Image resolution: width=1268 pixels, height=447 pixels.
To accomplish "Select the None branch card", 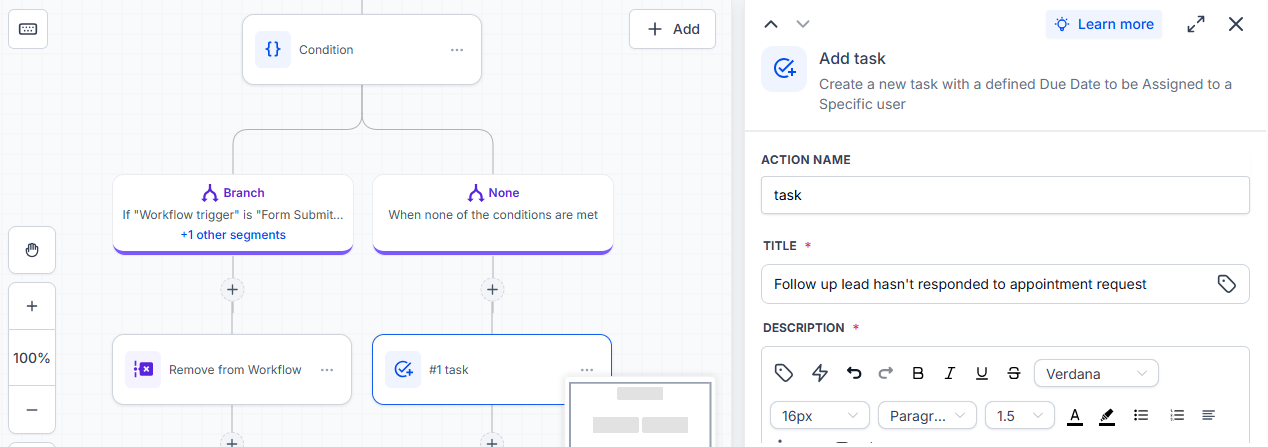I will (493, 214).
